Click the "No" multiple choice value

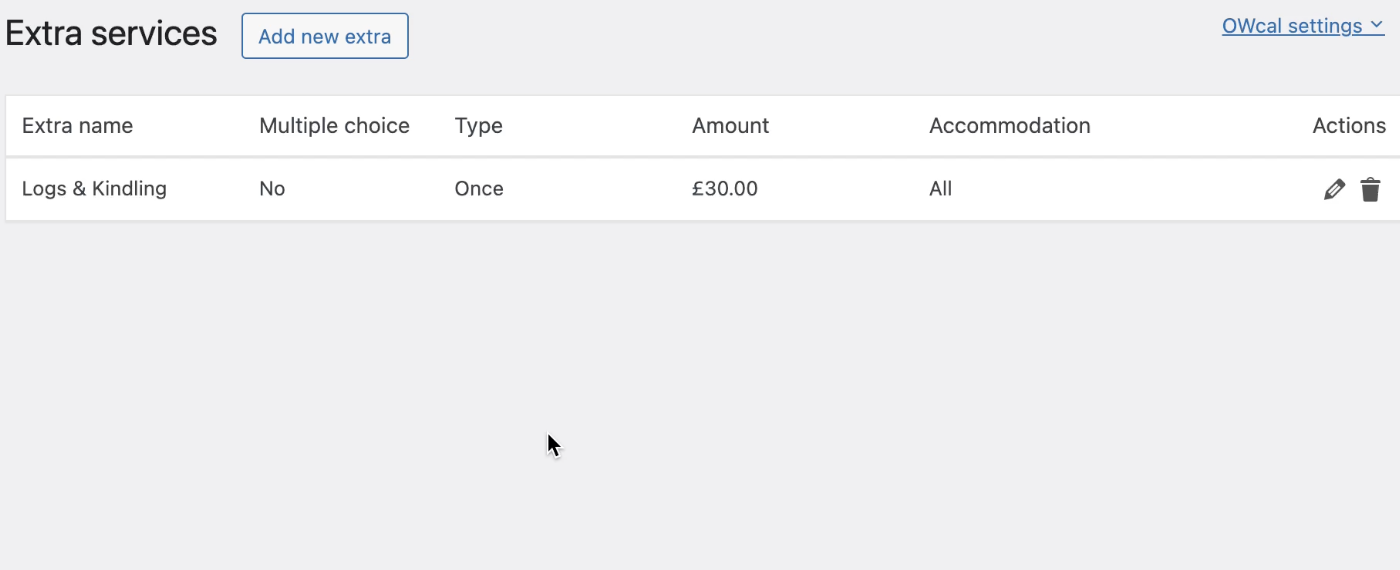(272, 189)
